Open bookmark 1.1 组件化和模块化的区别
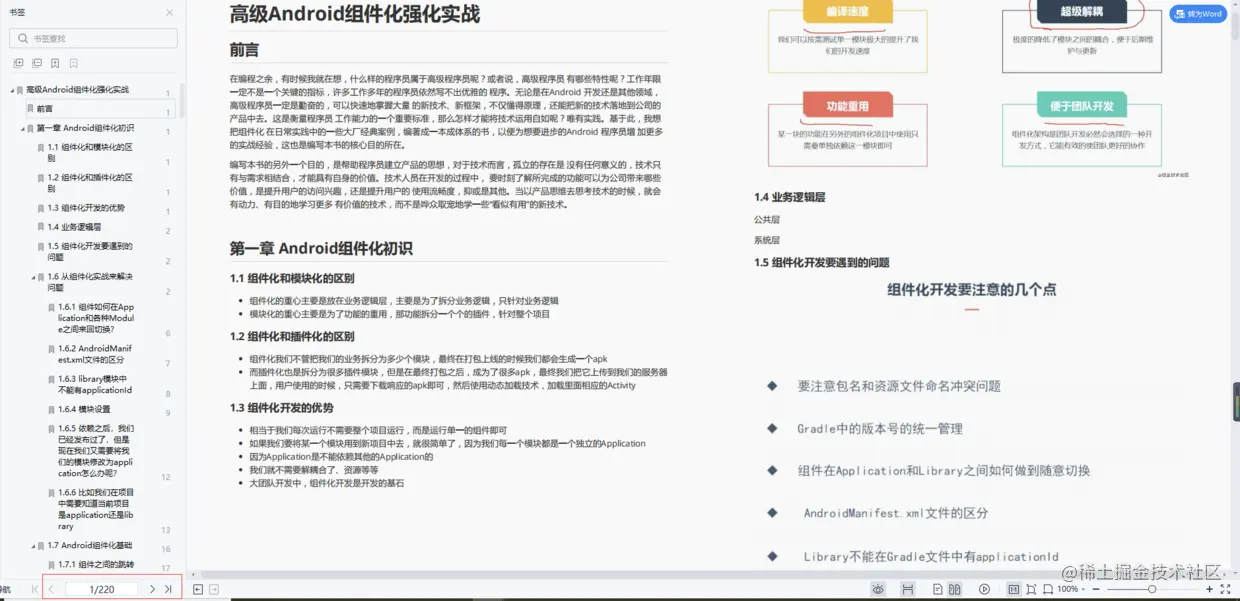Image resolution: width=1240 pixels, height=601 pixels. pyautogui.click(x=90, y=152)
